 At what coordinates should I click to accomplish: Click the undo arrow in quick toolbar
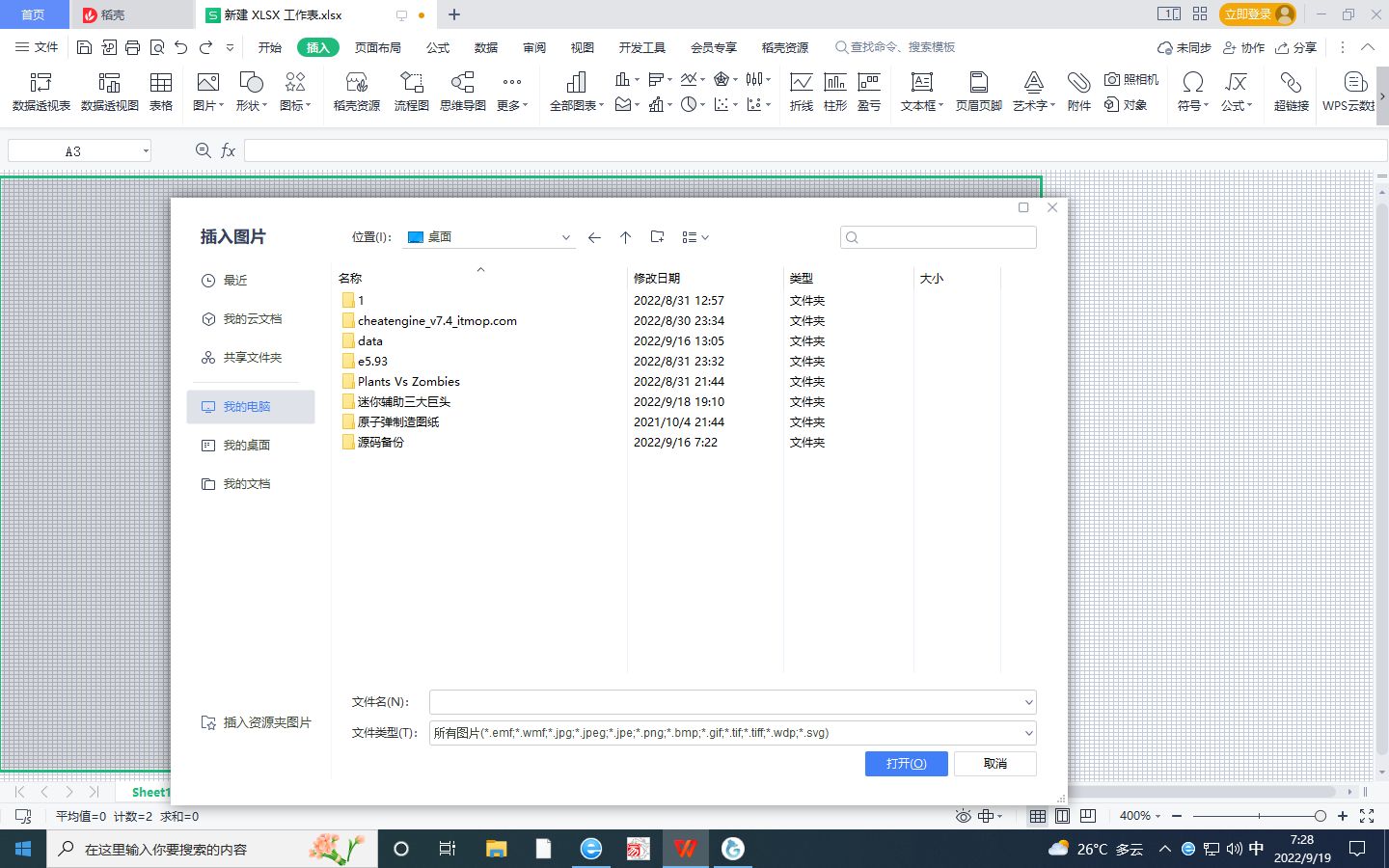180,47
